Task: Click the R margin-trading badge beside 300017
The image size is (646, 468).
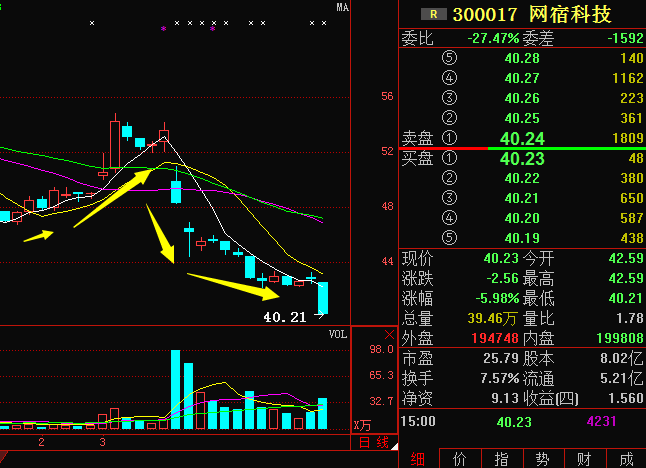Action: [x=433, y=13]
